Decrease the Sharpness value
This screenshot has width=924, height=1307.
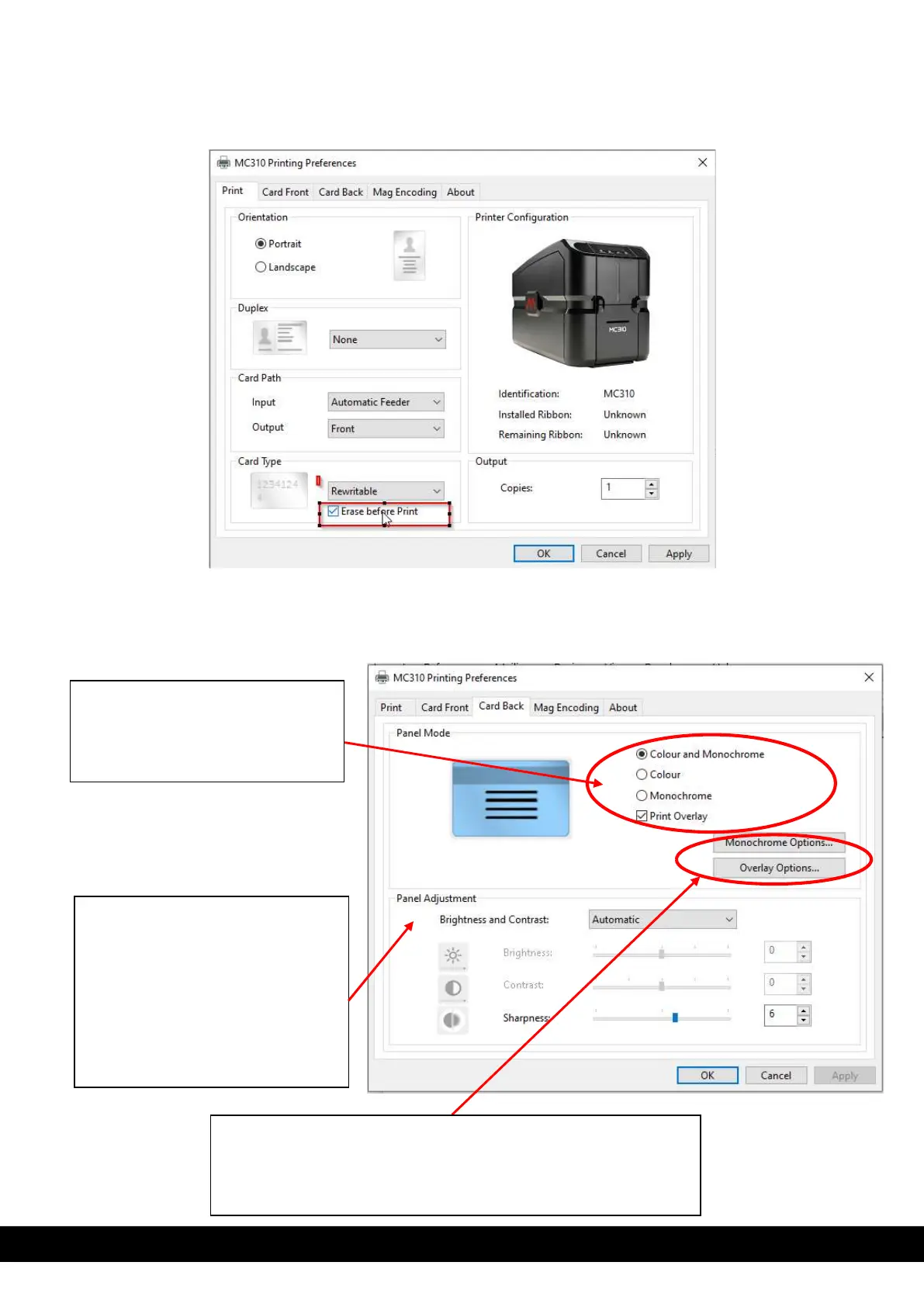pyautogui.click(x=804, y=1020)
